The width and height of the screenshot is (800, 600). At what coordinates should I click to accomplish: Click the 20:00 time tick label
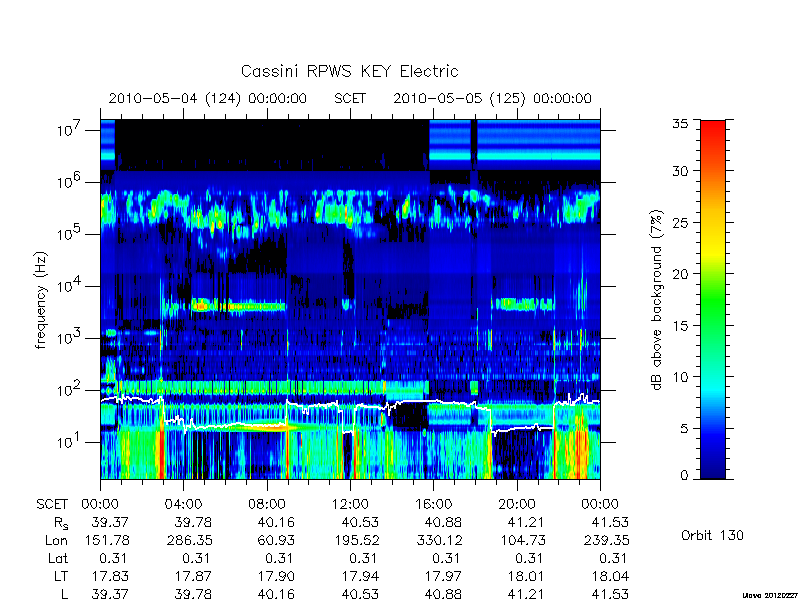click(x=517, y=505)
